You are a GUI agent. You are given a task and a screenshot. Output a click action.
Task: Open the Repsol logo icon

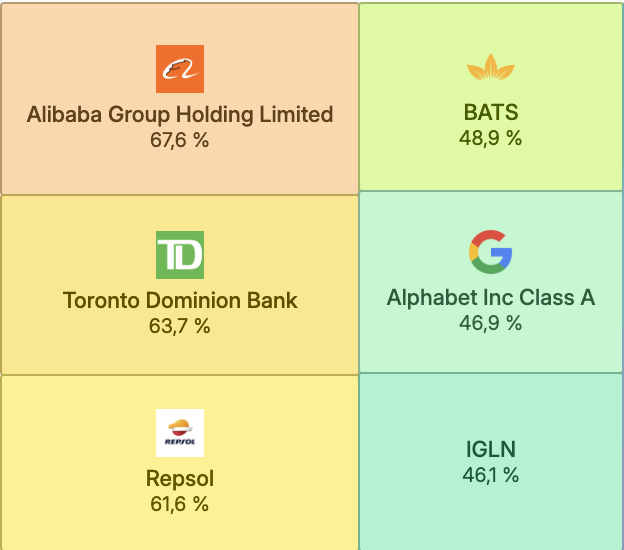[180, 433]
